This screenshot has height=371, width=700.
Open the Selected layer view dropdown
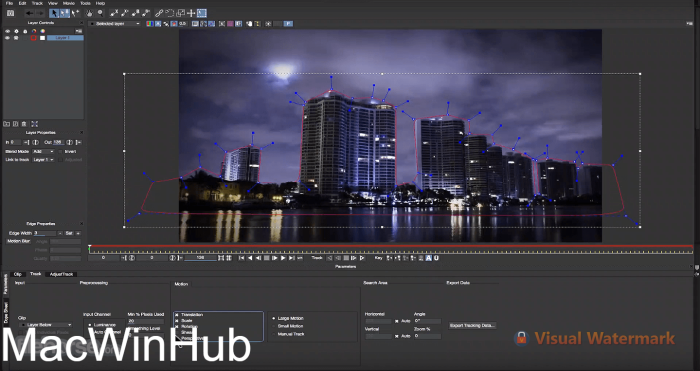point(115,24)
